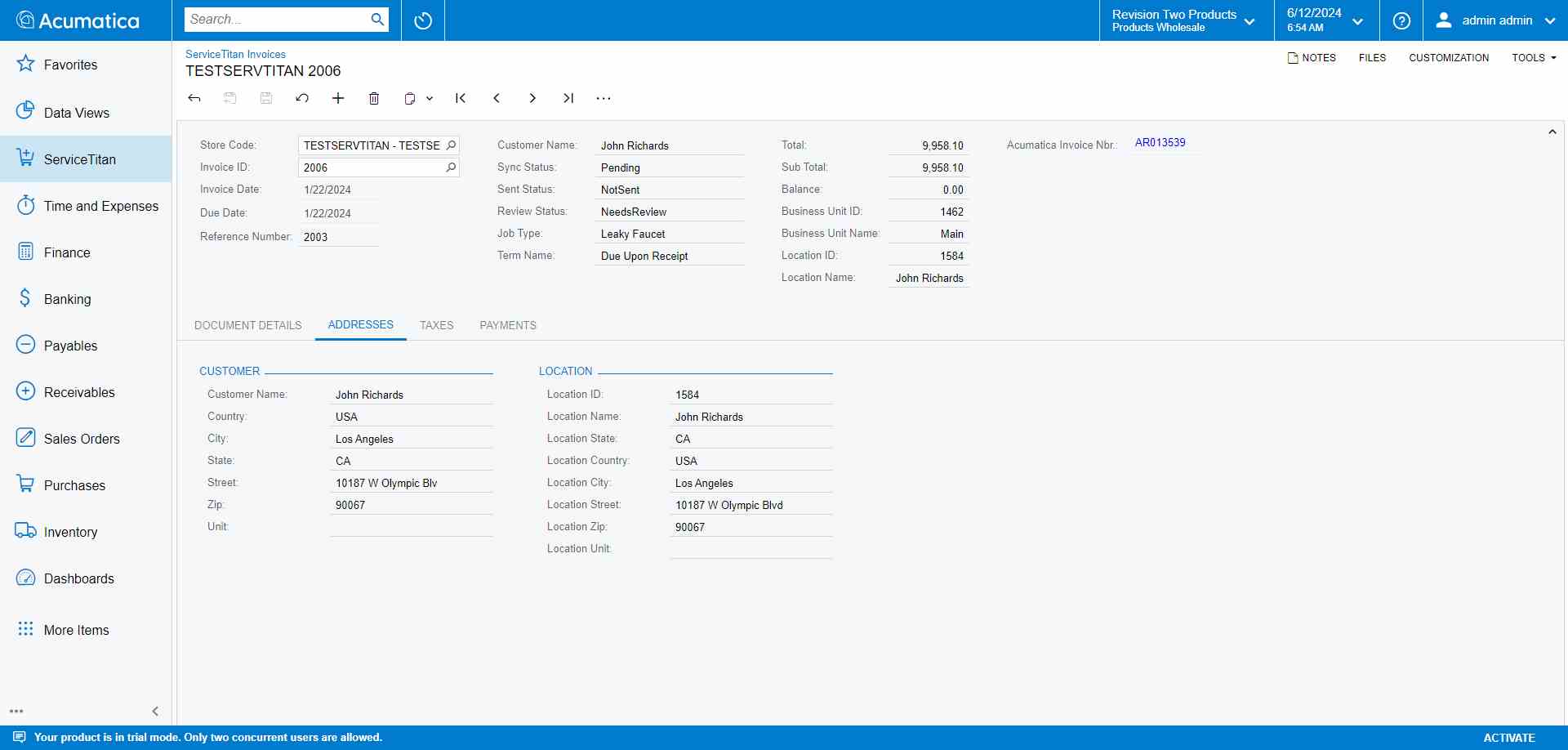
Task: Open Banking workspace
Action: point(86,299)
